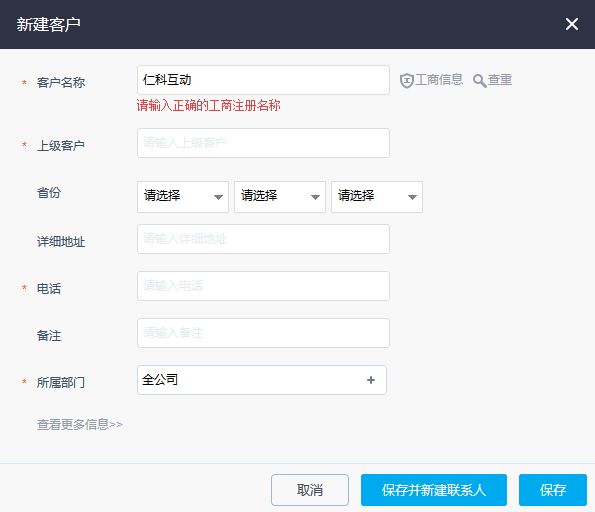The width and height of the screenshot is (595, 512).
Task: Close the 新建客户 dialog with X
Action: point(571,24)
